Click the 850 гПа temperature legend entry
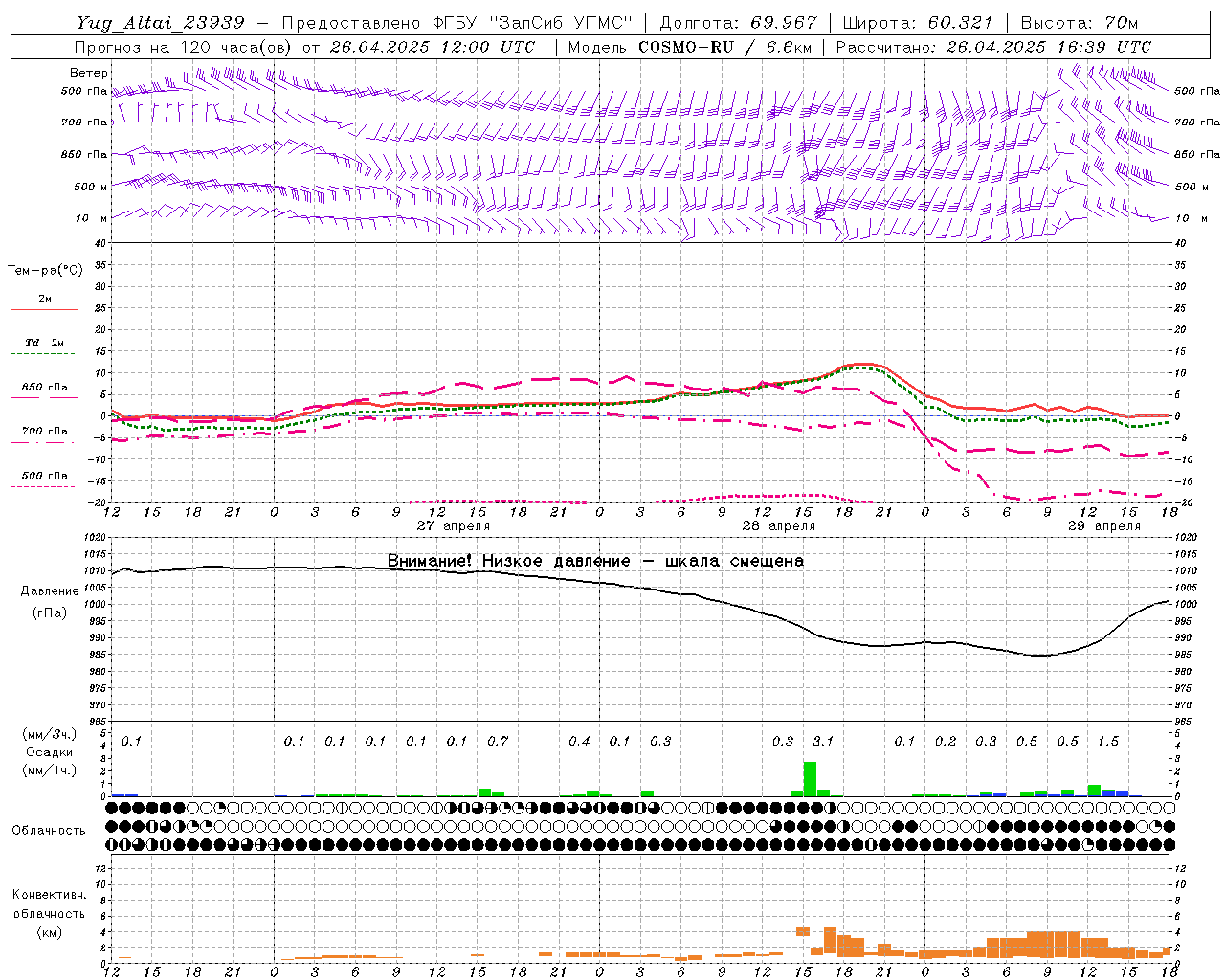 pos(45,388)
